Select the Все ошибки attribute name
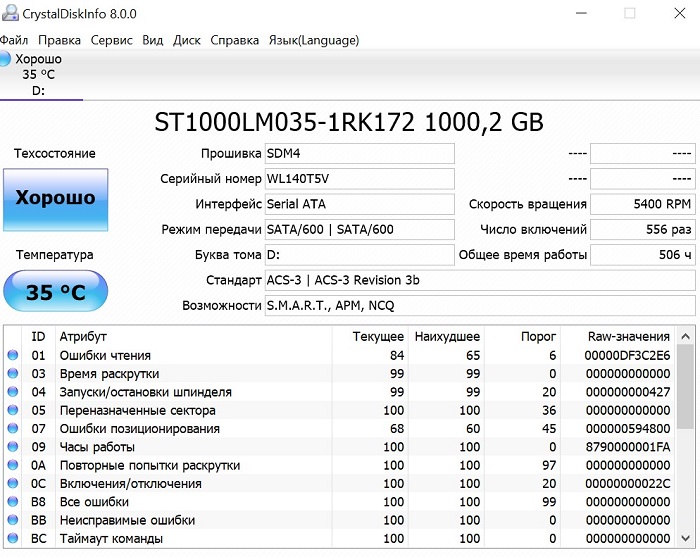Viewport: 700px width, 557px height. coord(94,502)
